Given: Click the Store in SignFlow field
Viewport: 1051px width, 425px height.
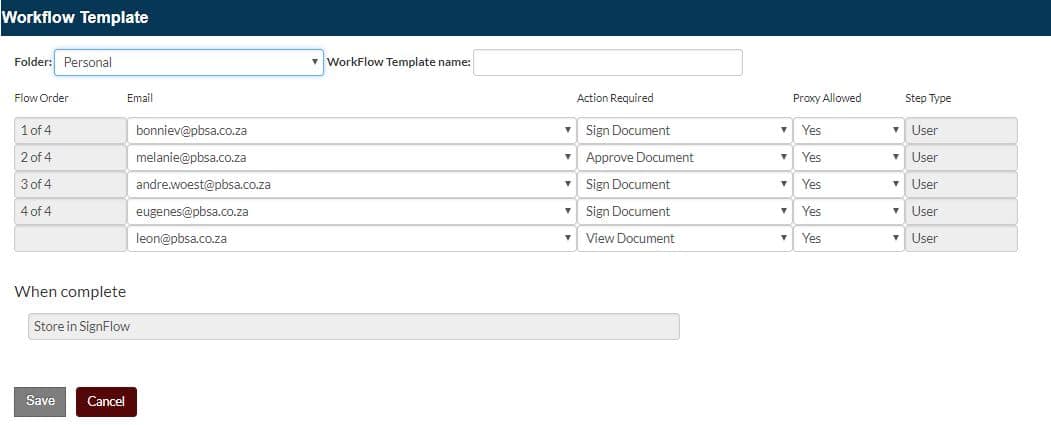Looking at the screenshot, I should 353,326.
